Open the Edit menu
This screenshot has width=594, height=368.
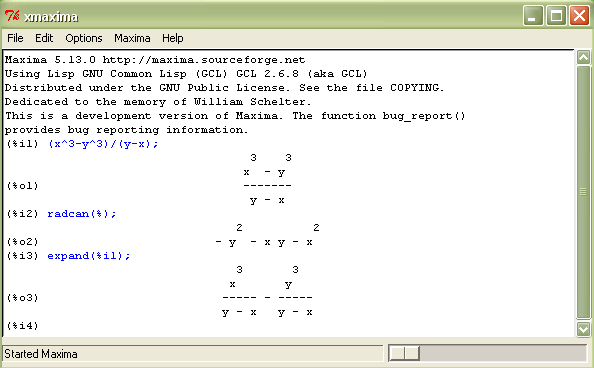pos(44,38)
